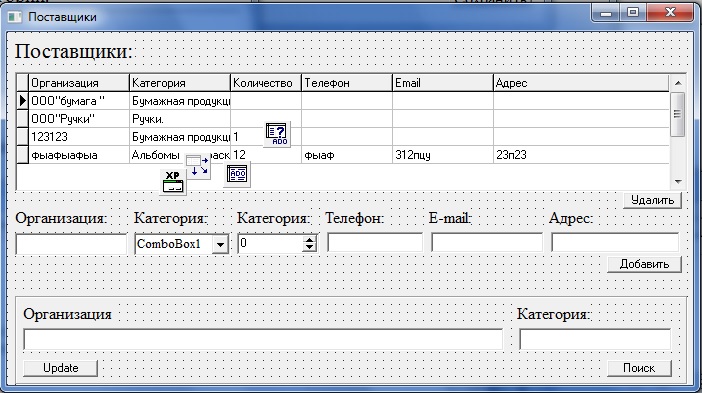Image resolution: width=702 pixels, height=393 pixels.
Task: Click the Адрес: label
Action: coord(571,218)
